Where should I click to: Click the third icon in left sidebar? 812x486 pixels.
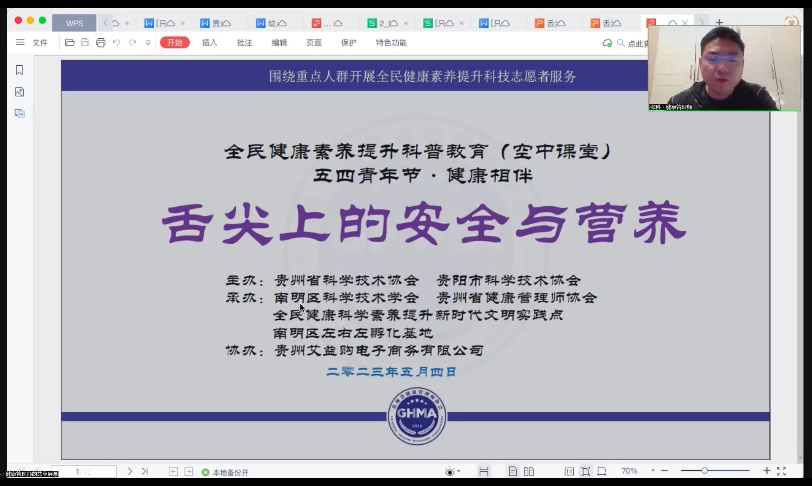pos(19,113)
